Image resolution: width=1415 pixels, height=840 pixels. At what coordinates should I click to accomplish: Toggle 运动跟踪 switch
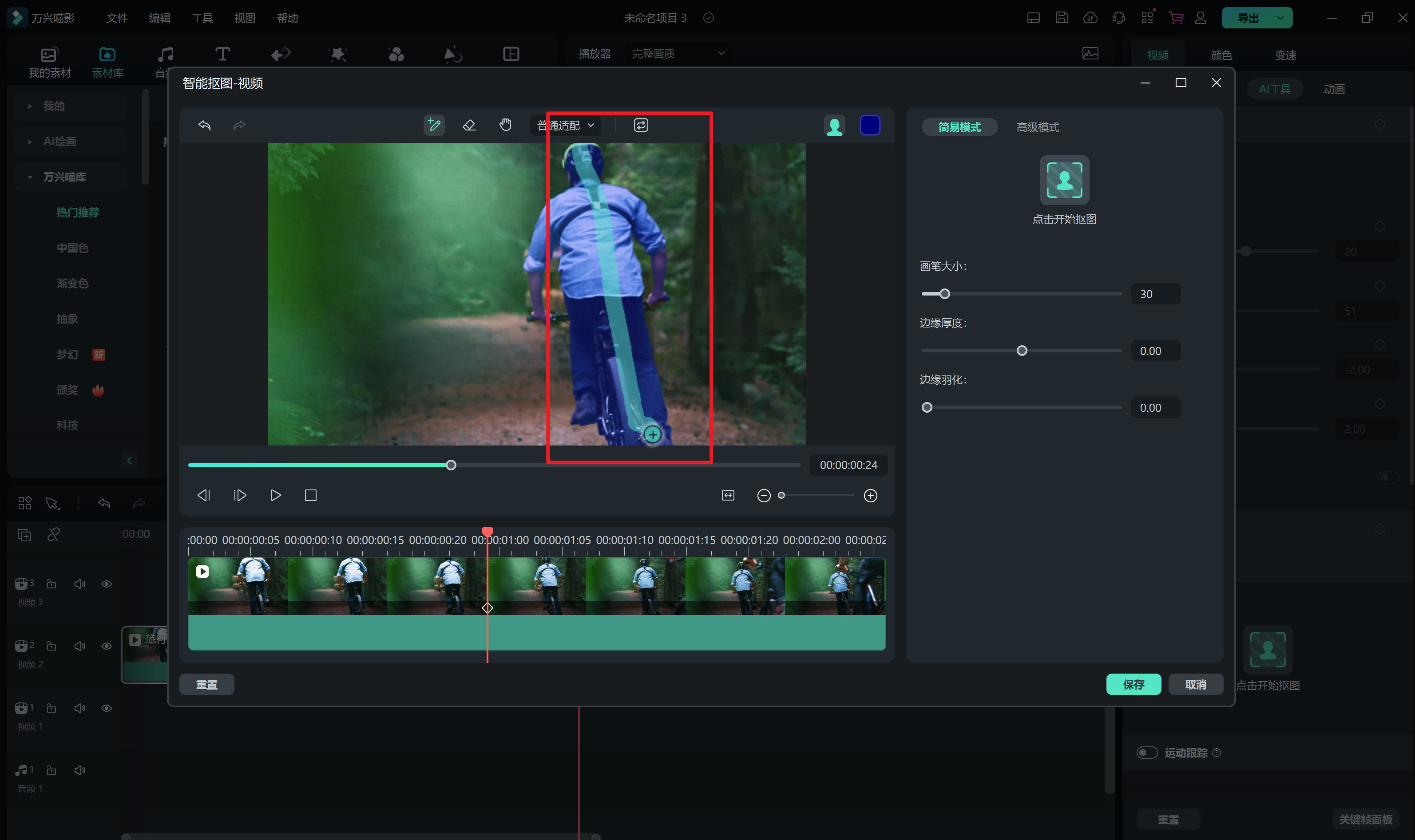pos(1147,752)
